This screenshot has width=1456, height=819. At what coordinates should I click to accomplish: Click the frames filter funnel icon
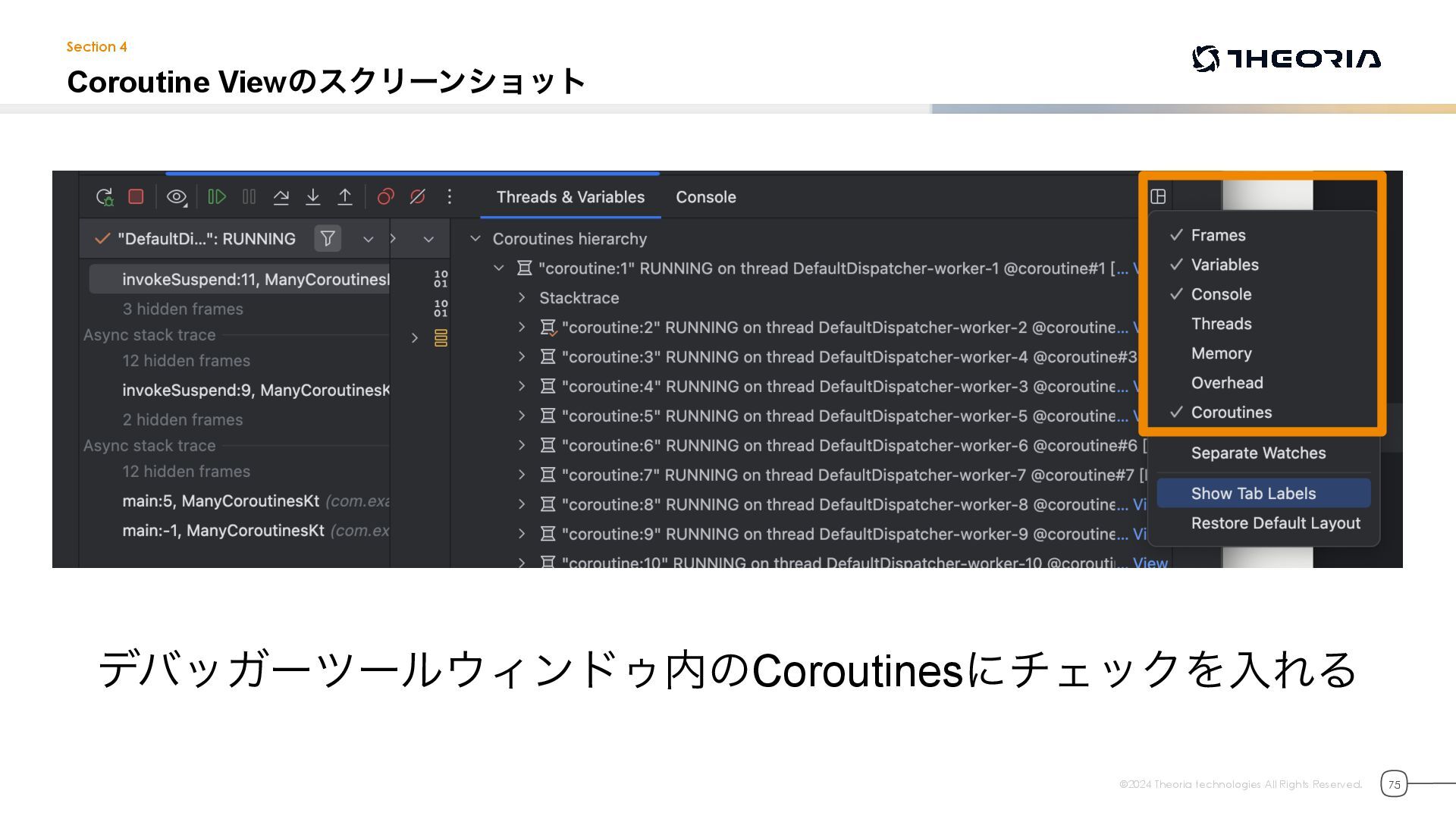pyautogui.click(x=328, y=239)
